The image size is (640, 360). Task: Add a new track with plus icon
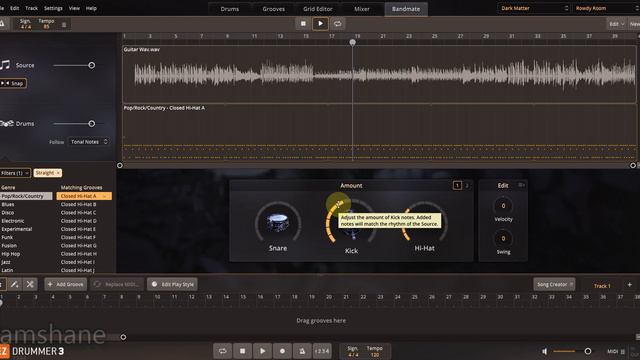(x=629, y=284)
